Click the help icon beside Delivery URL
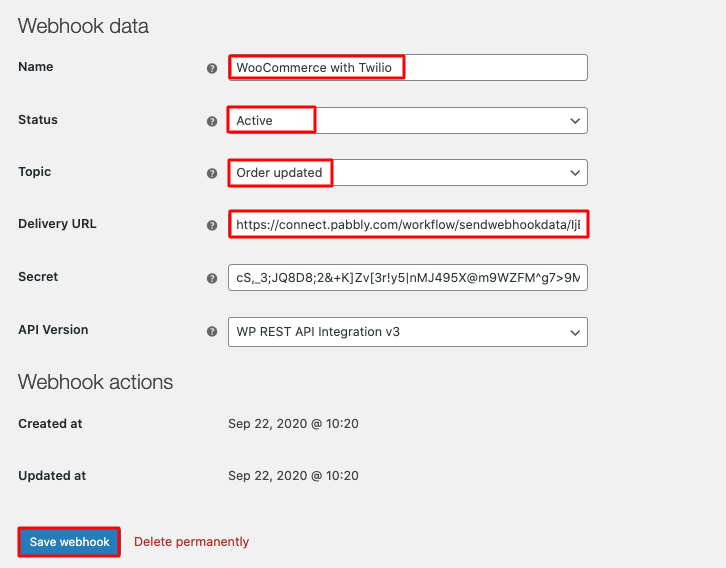726x568 pixels. coord(212,225)
